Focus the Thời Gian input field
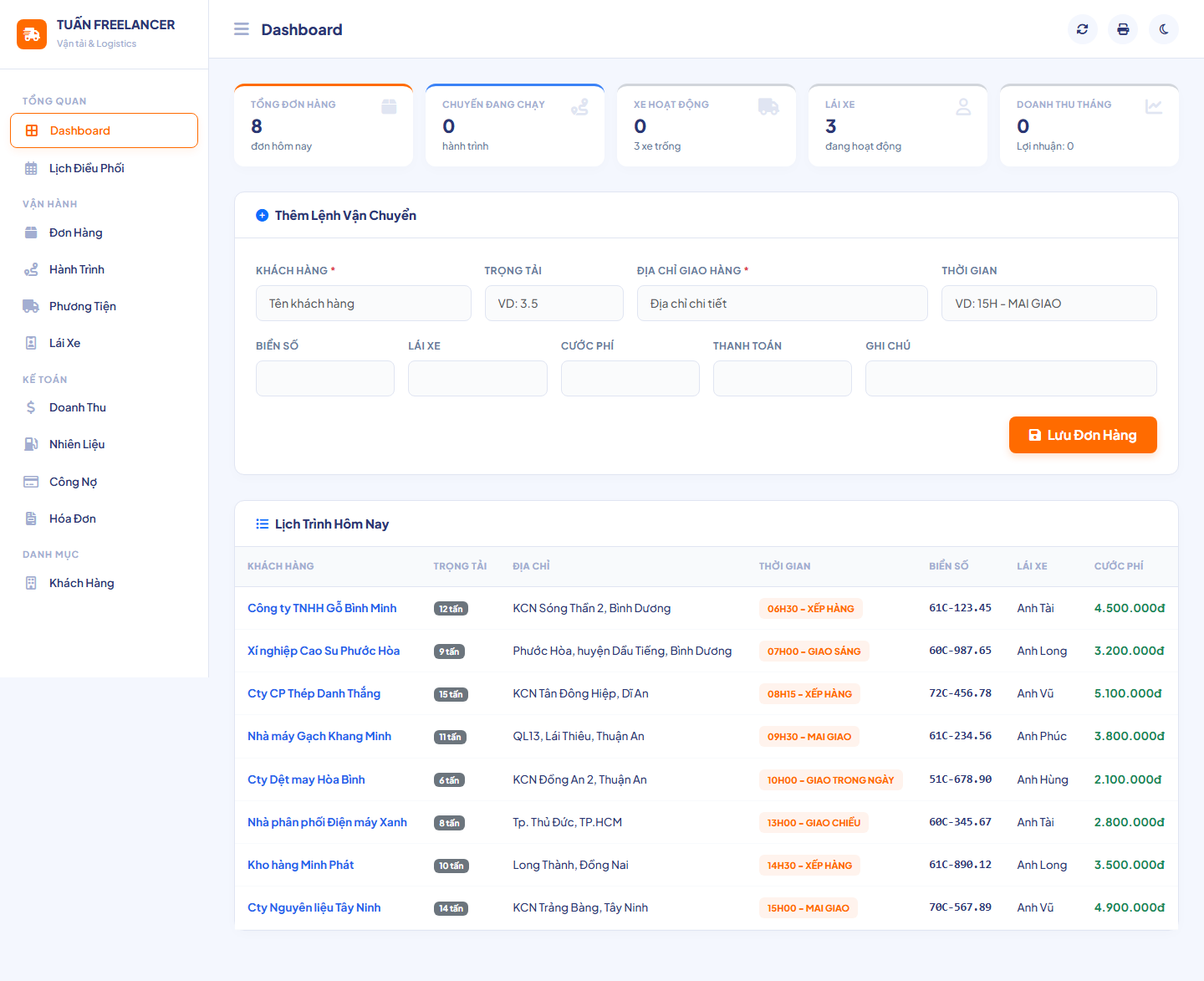Image resolution: width=1204 pixels, height=981 pixels. (x=1049, y=304)
